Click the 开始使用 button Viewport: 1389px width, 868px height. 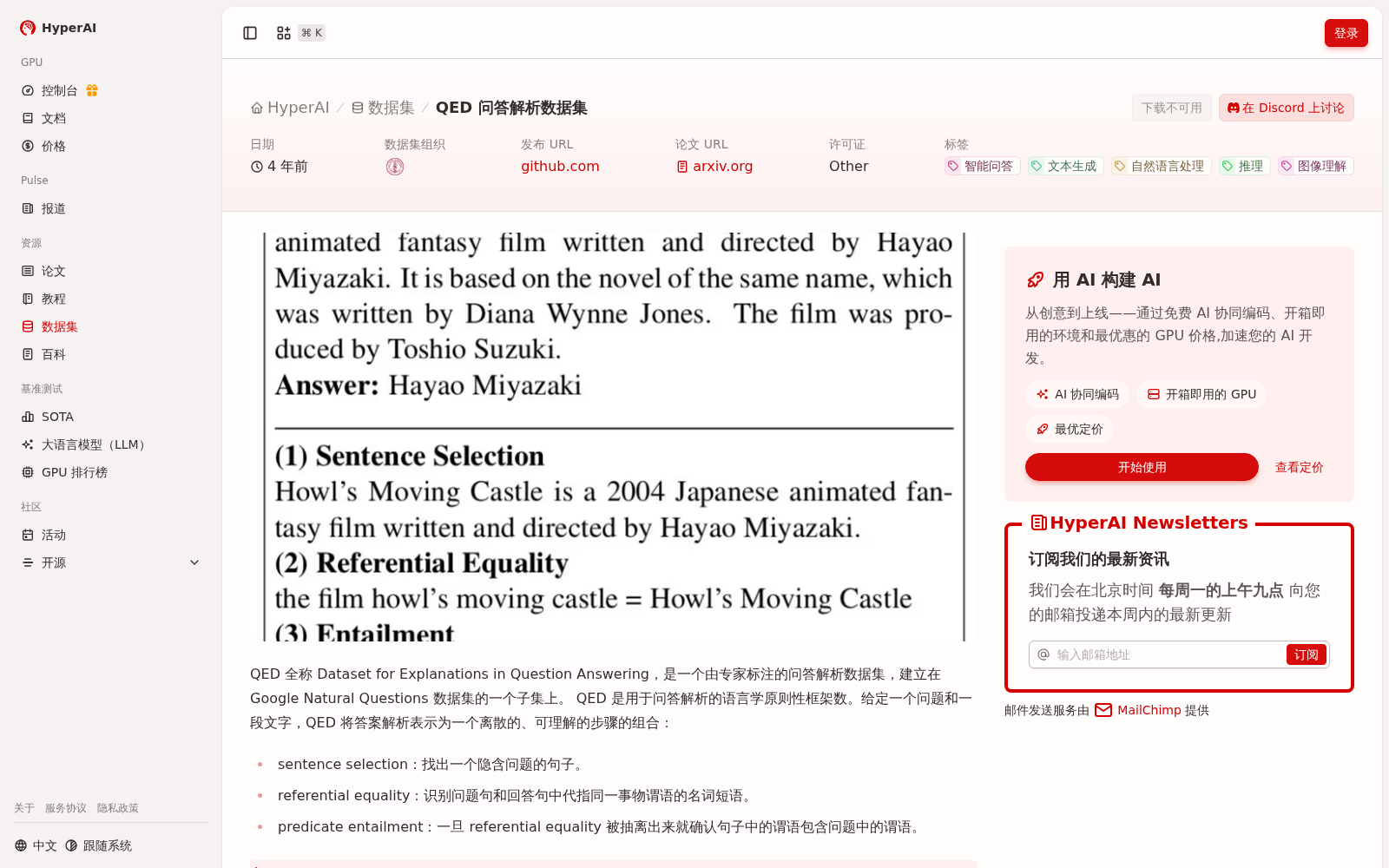(x=1142, y=467)
